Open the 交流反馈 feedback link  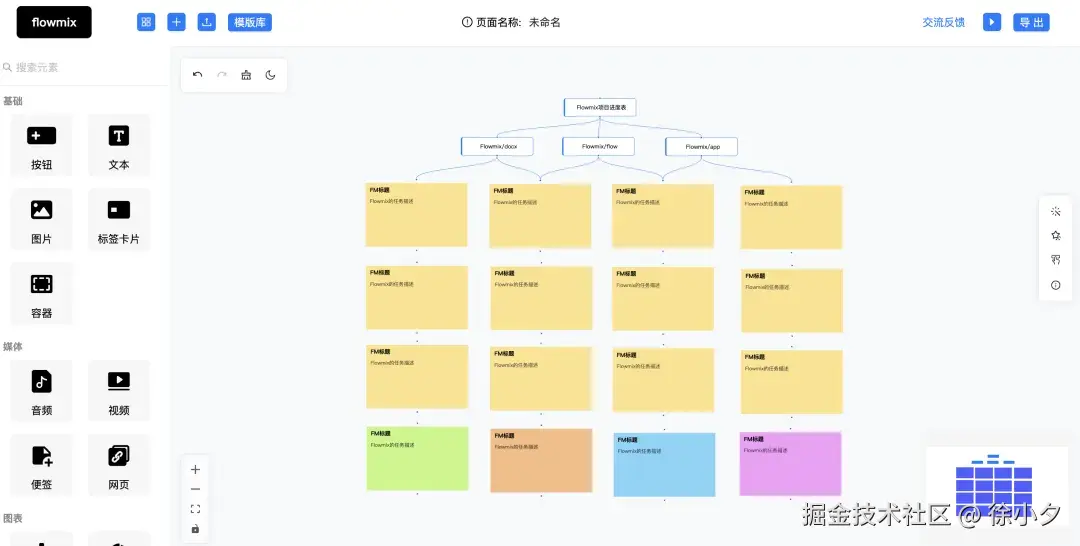944,22
